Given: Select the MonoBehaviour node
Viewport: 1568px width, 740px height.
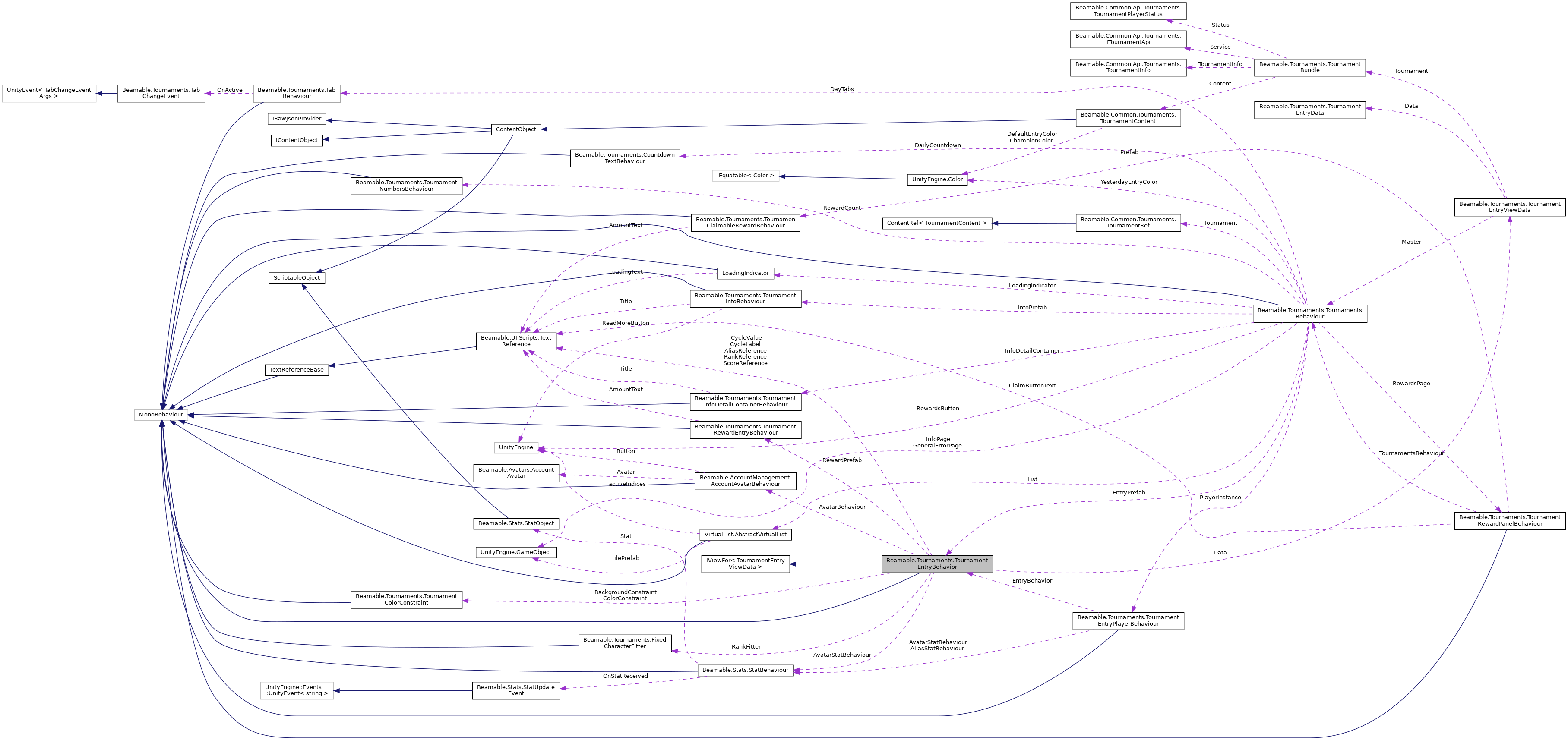Looking at the screenshot, I should (x=161, y=414).
